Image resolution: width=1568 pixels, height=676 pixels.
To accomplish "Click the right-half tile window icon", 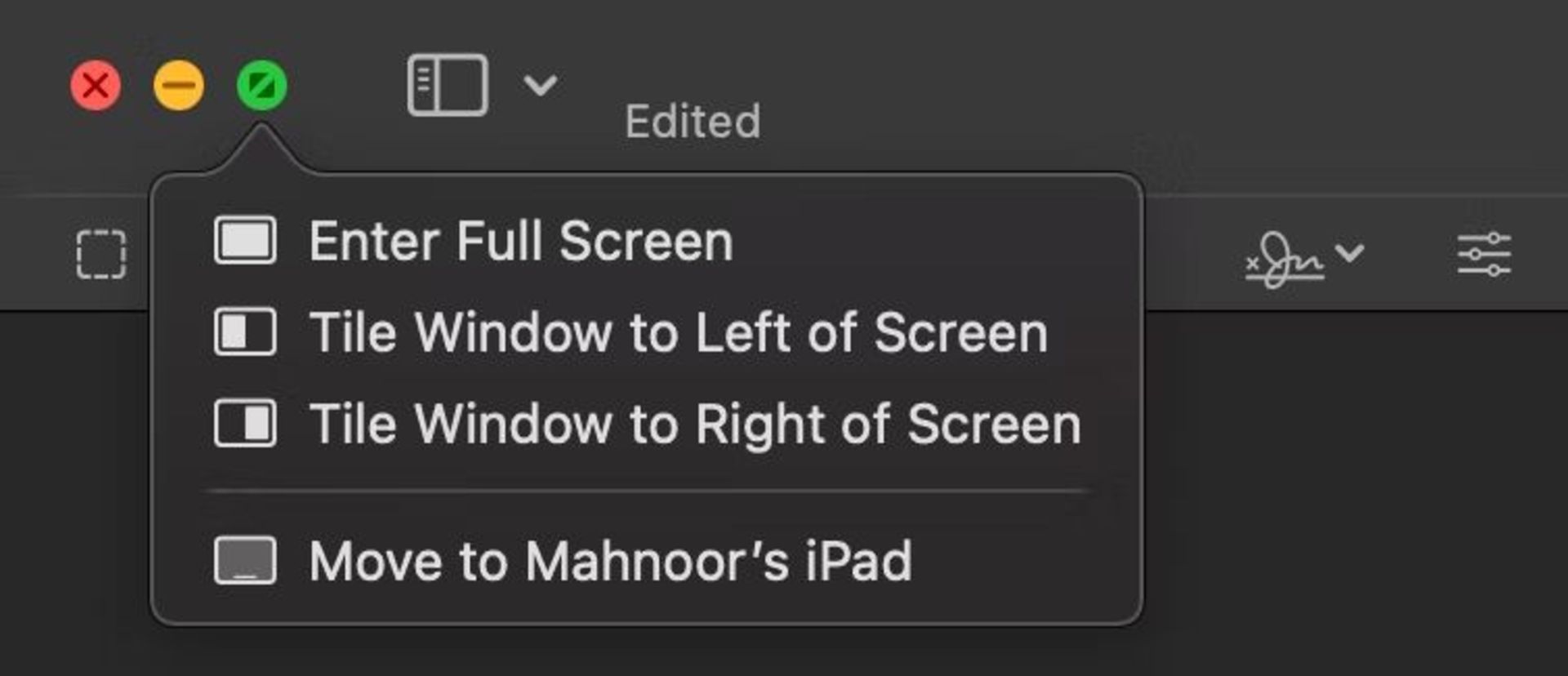I will tap(245, 424).
